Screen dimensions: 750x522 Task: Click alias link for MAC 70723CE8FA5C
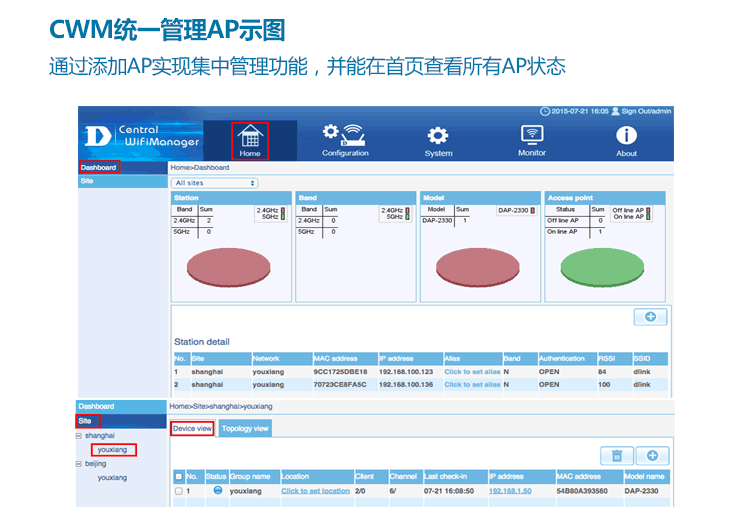click(472, 385)
